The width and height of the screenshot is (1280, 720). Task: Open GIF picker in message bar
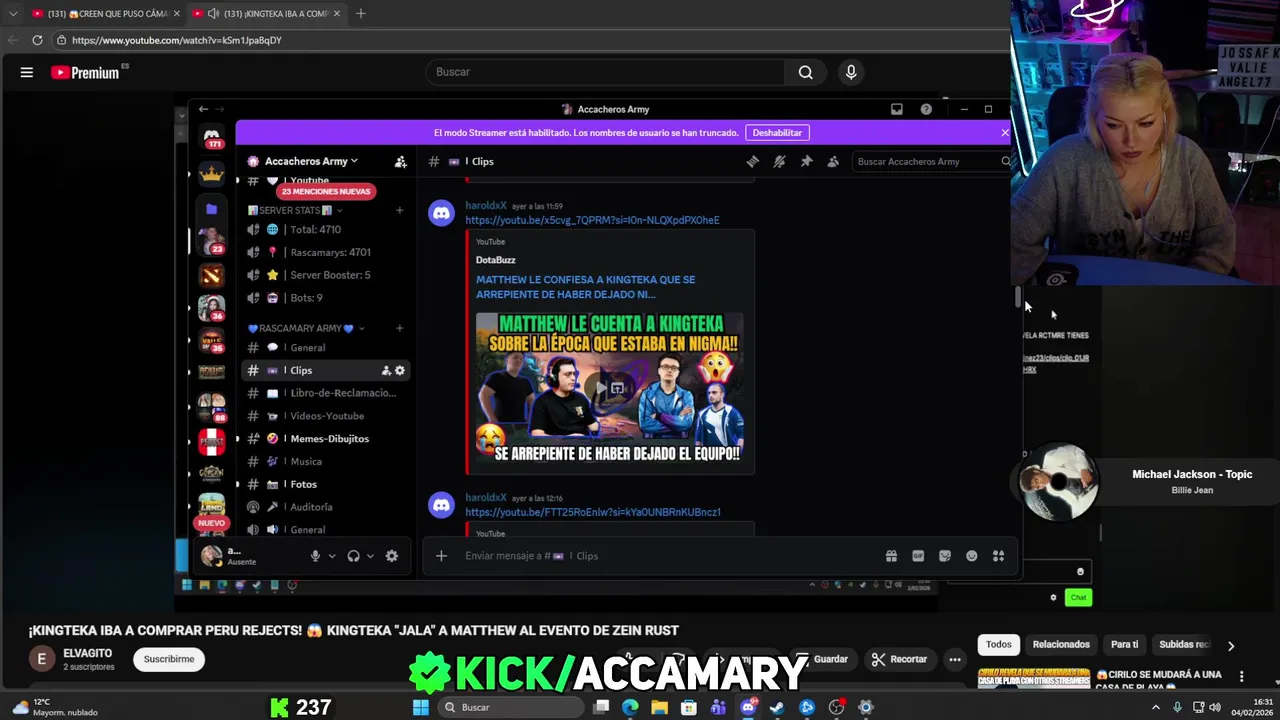click(x=918, y=556)
